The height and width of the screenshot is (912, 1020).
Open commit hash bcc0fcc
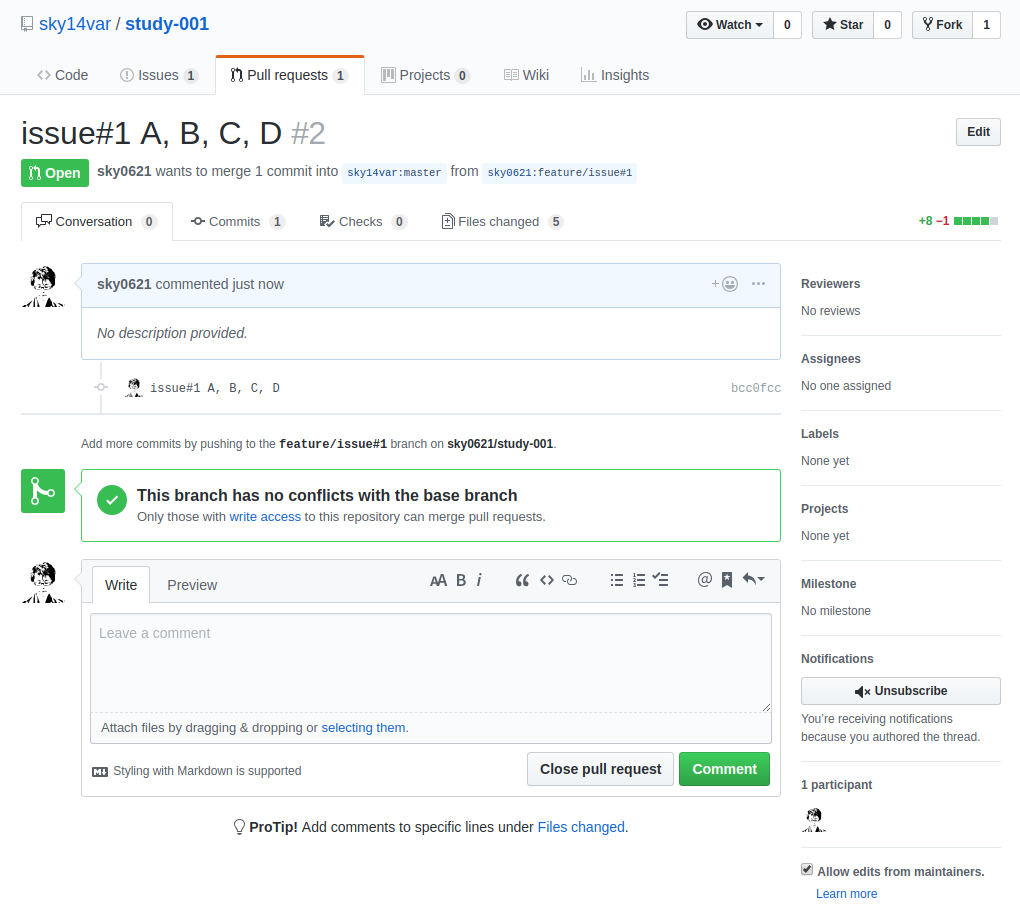(x=755, y=388)
